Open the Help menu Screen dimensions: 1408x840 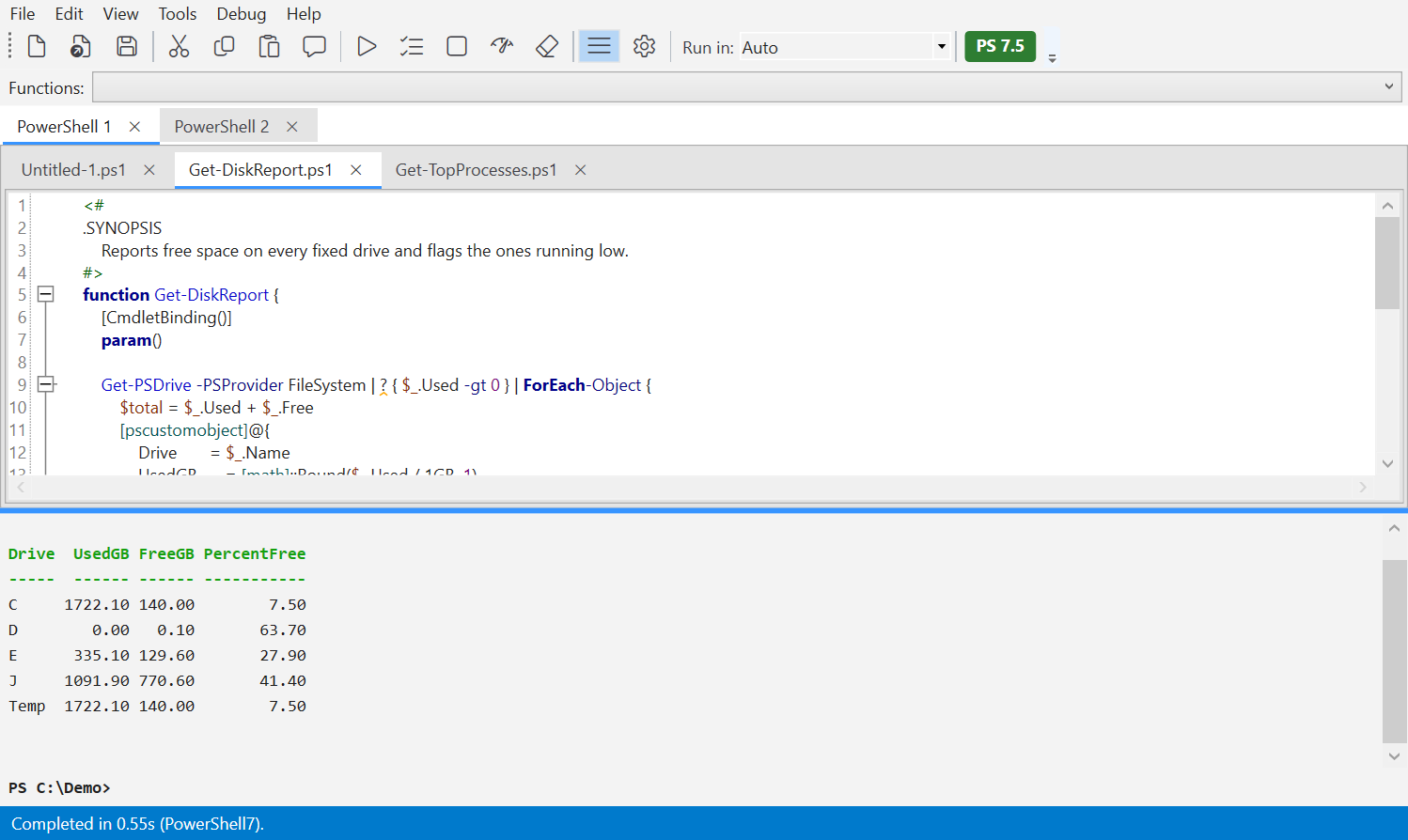click(x=304, y=14)
